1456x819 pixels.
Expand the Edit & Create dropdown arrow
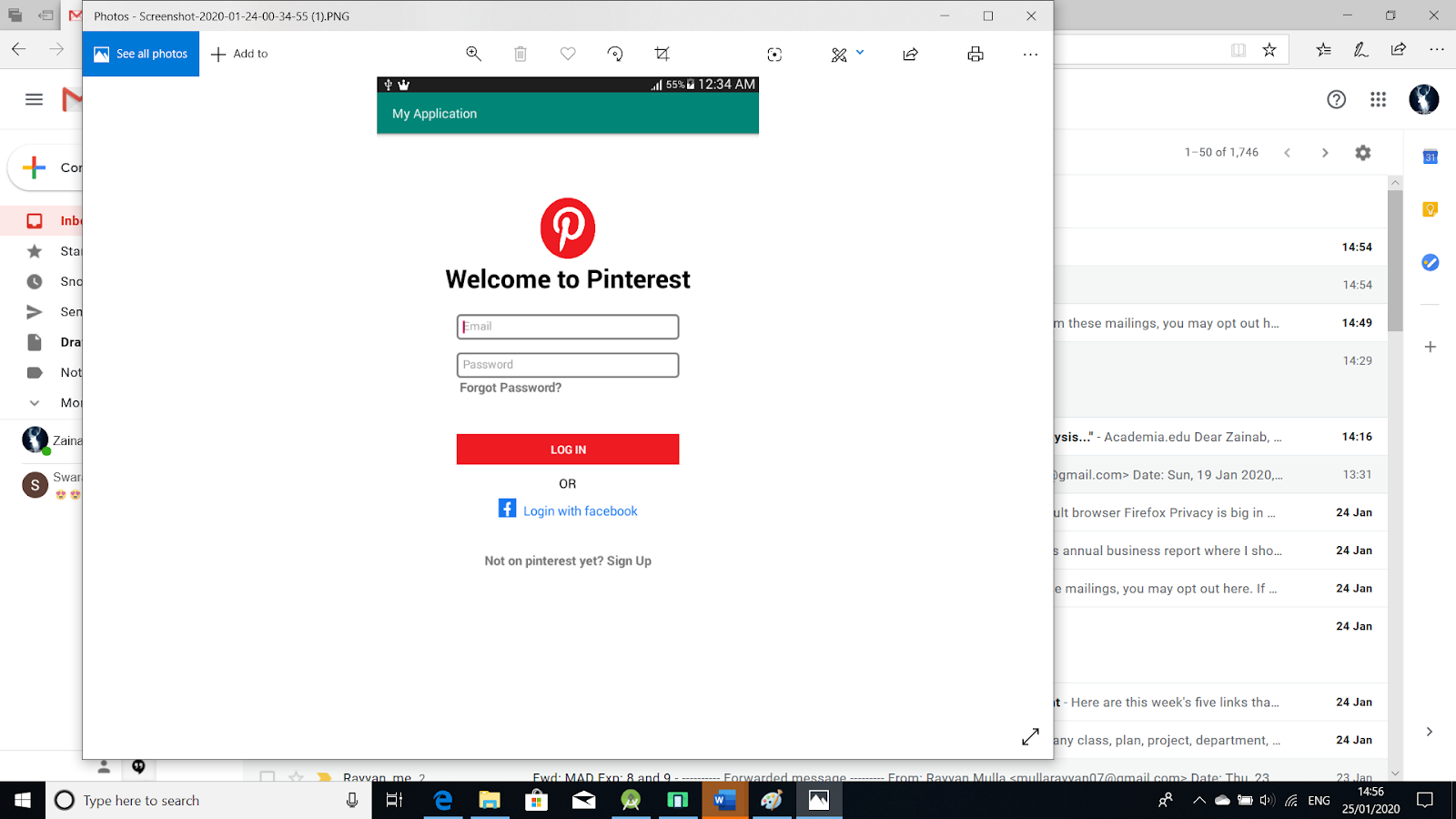860,52
